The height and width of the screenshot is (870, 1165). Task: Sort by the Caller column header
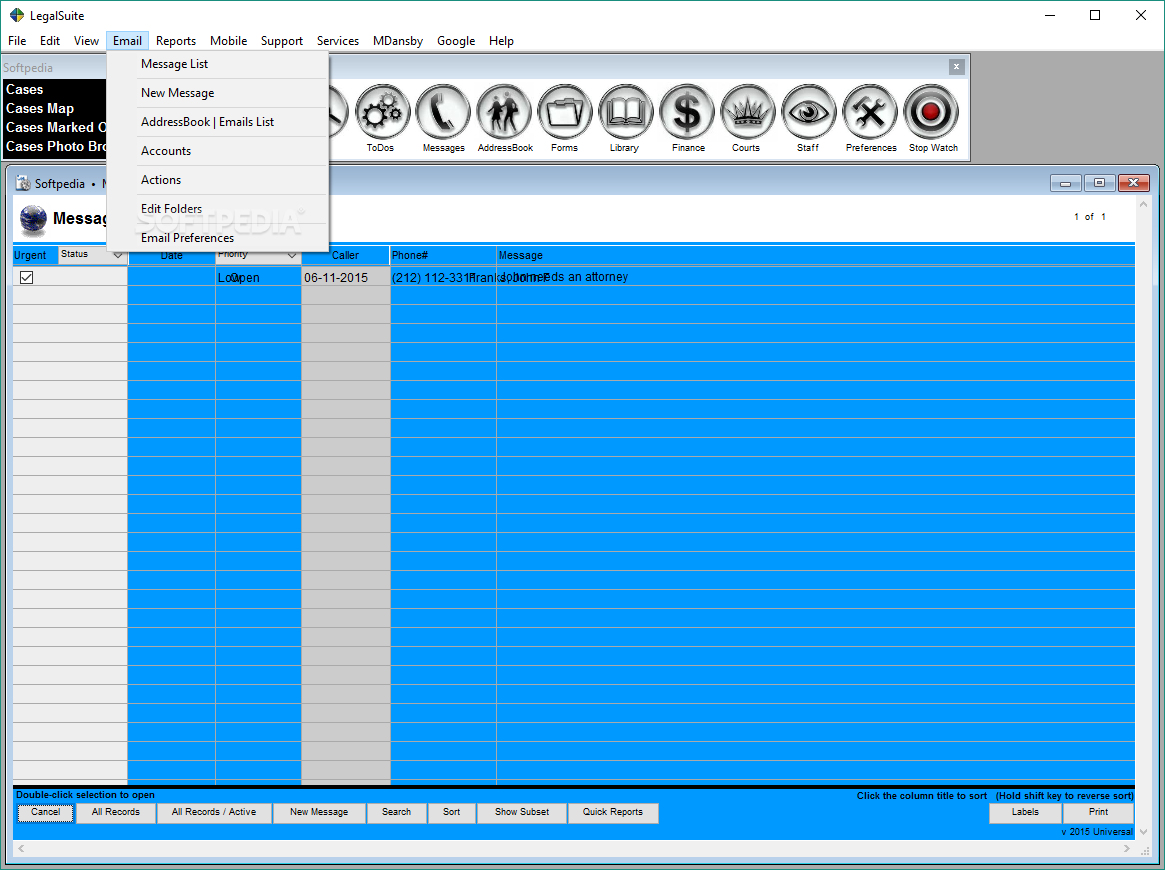(345, 255)
